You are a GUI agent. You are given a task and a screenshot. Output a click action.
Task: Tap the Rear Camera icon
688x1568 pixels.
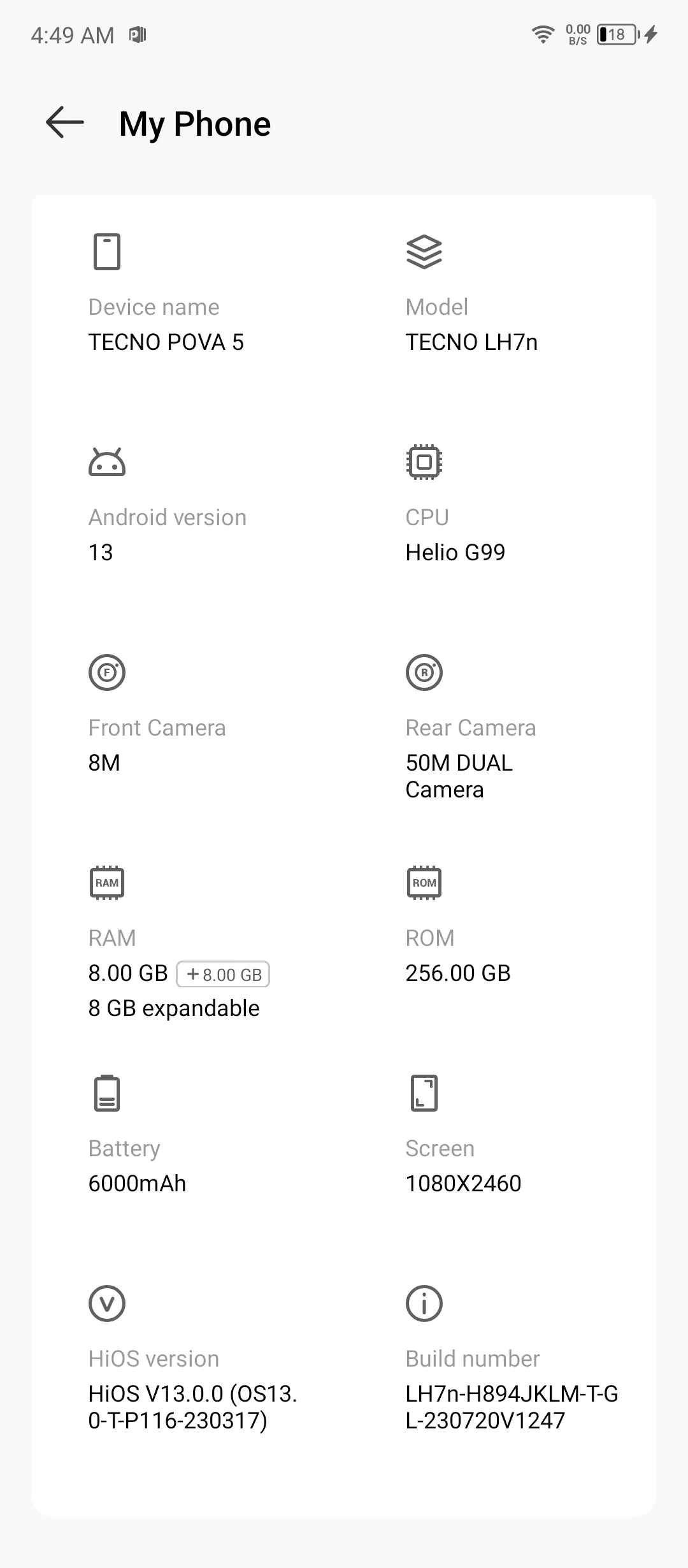point(424,672)
